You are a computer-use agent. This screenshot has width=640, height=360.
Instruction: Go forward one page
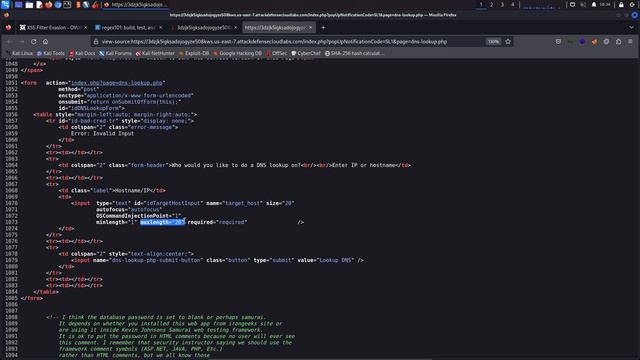[22, 41]
